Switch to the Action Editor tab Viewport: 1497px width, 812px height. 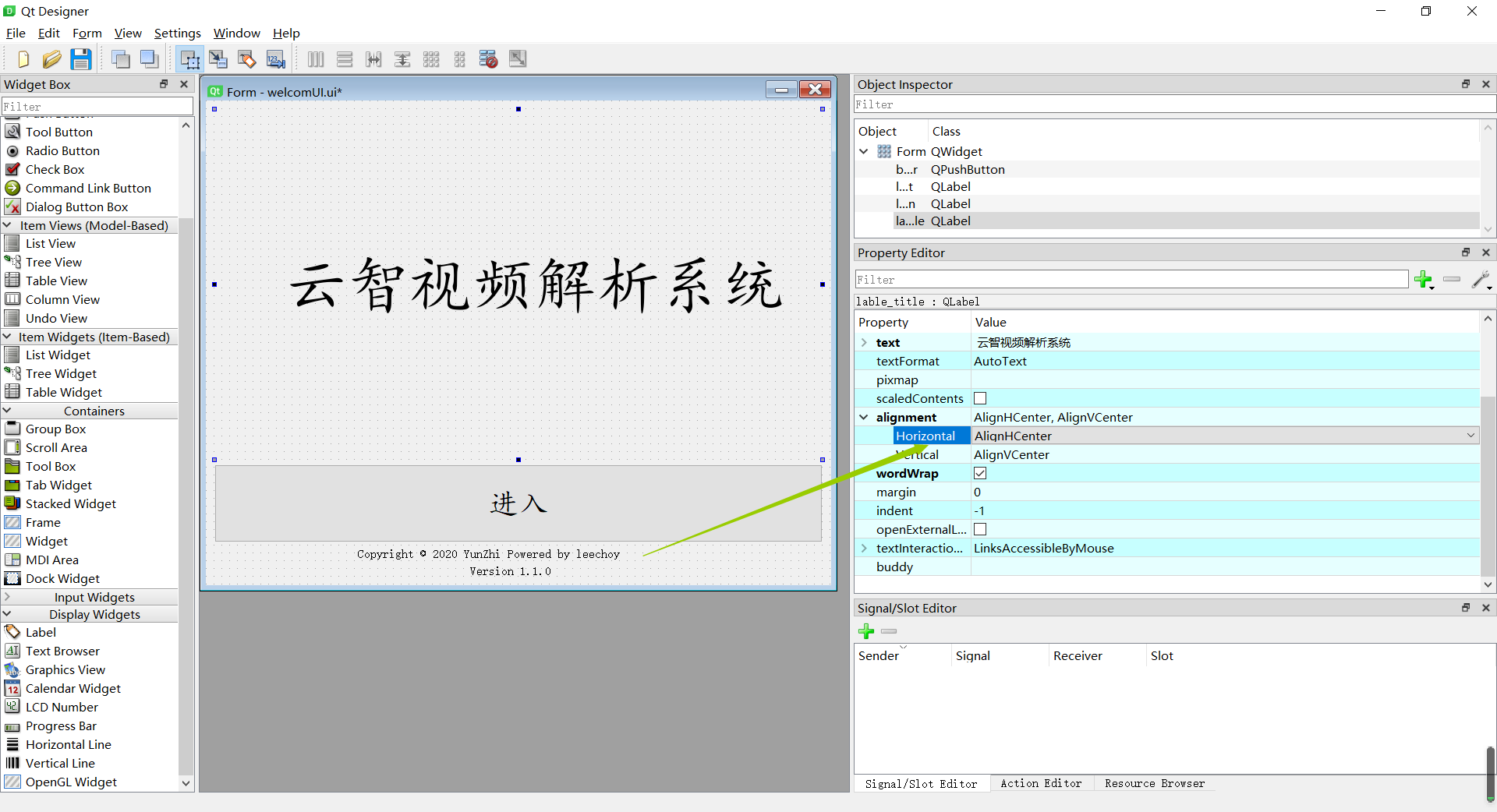pyautogui.click(x=1041, y=784)
